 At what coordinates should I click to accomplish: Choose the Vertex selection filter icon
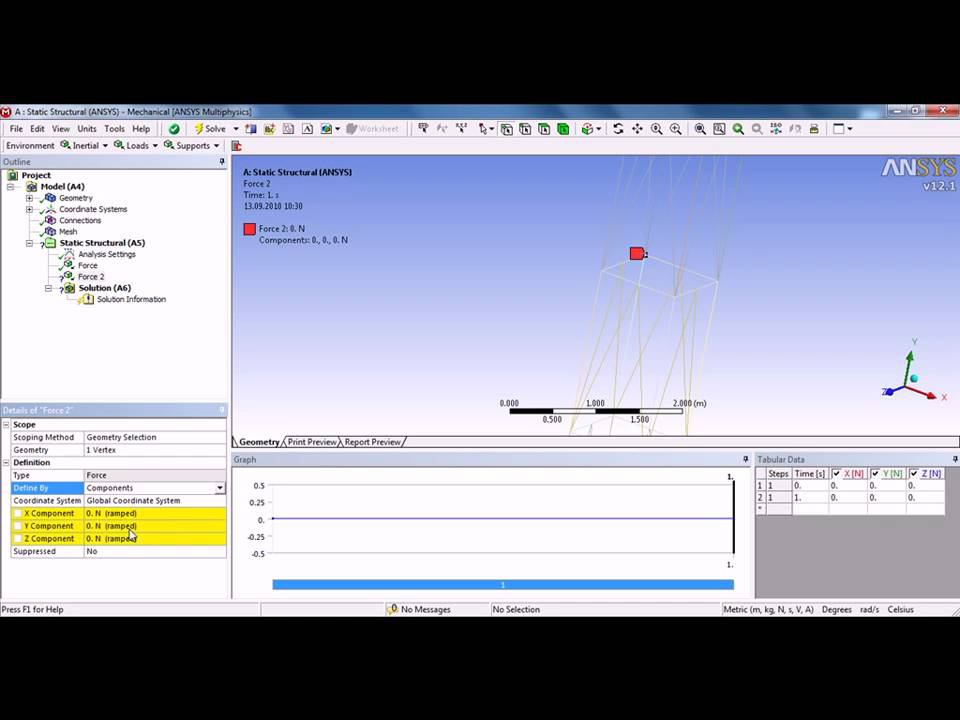pyautogui.click(x=506, y=129)
